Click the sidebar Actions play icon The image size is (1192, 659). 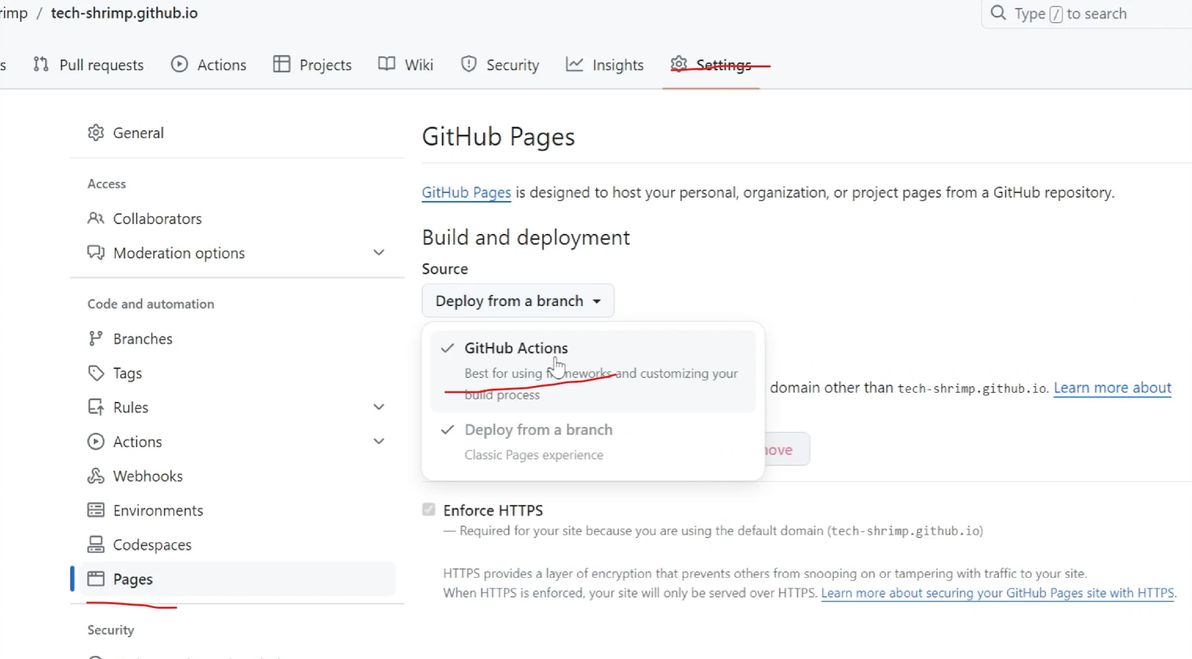pos(96,442)
